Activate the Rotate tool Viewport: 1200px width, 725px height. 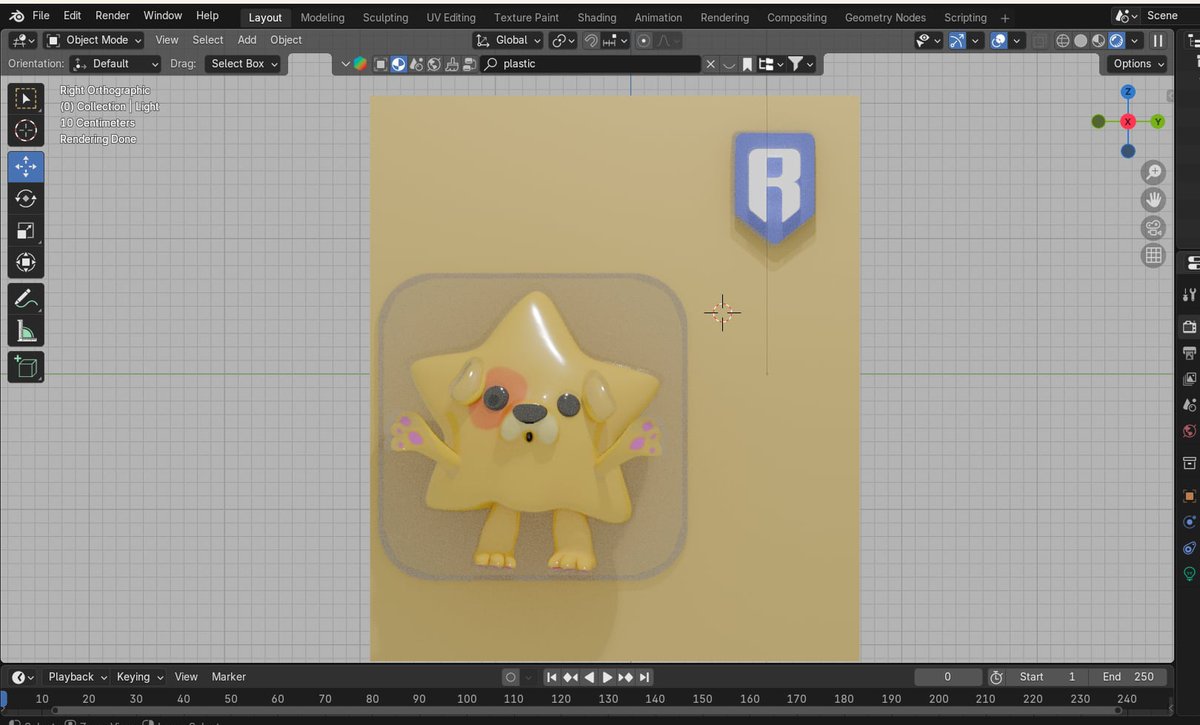click(26, 199)
